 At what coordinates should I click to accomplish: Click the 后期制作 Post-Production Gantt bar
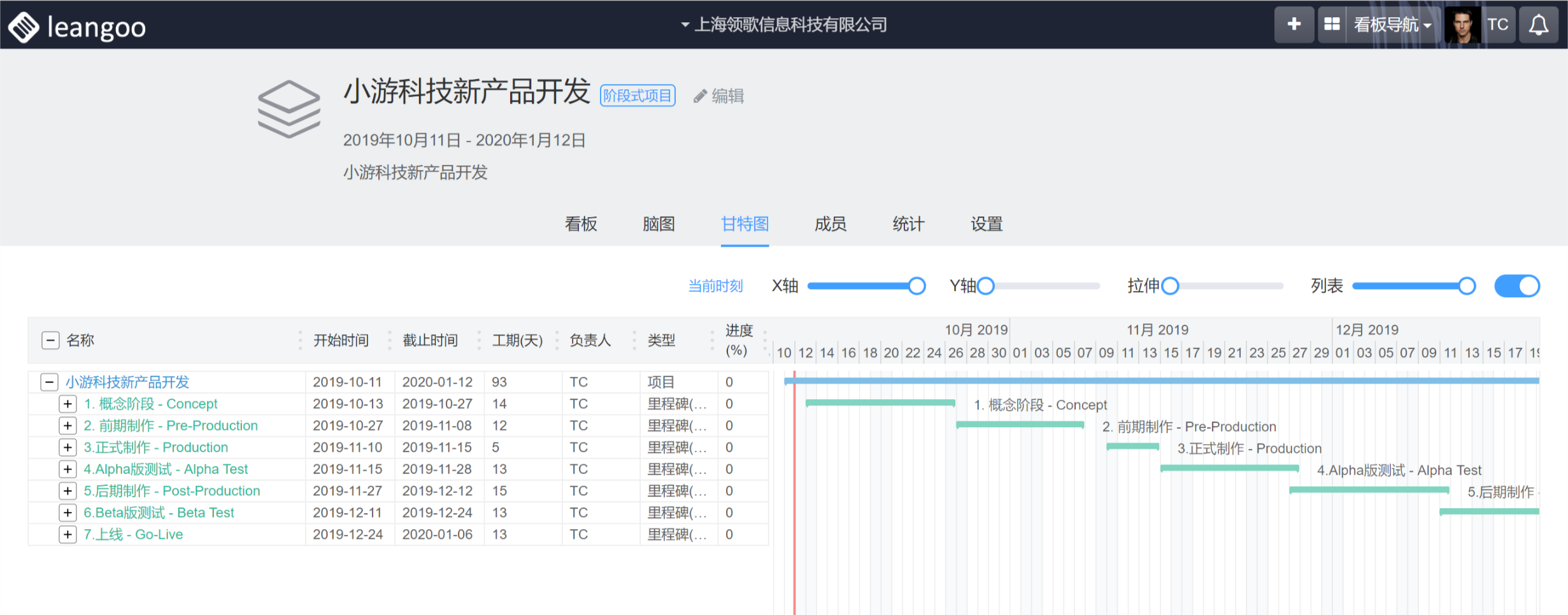(1369, 490)
